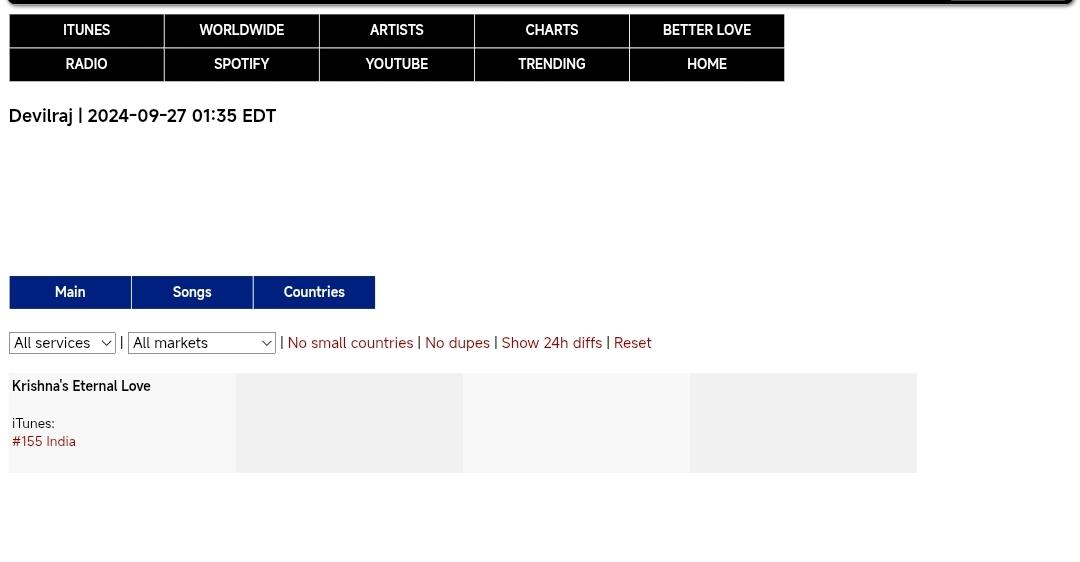Click the Better Love nav button
This screenshot has height=562, width=1080.
(706, 31)
